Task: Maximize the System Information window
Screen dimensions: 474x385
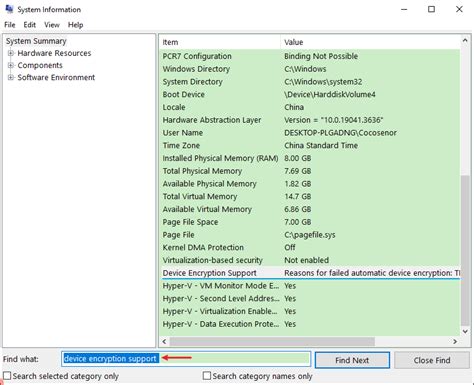Action: (x=431, y=9)
